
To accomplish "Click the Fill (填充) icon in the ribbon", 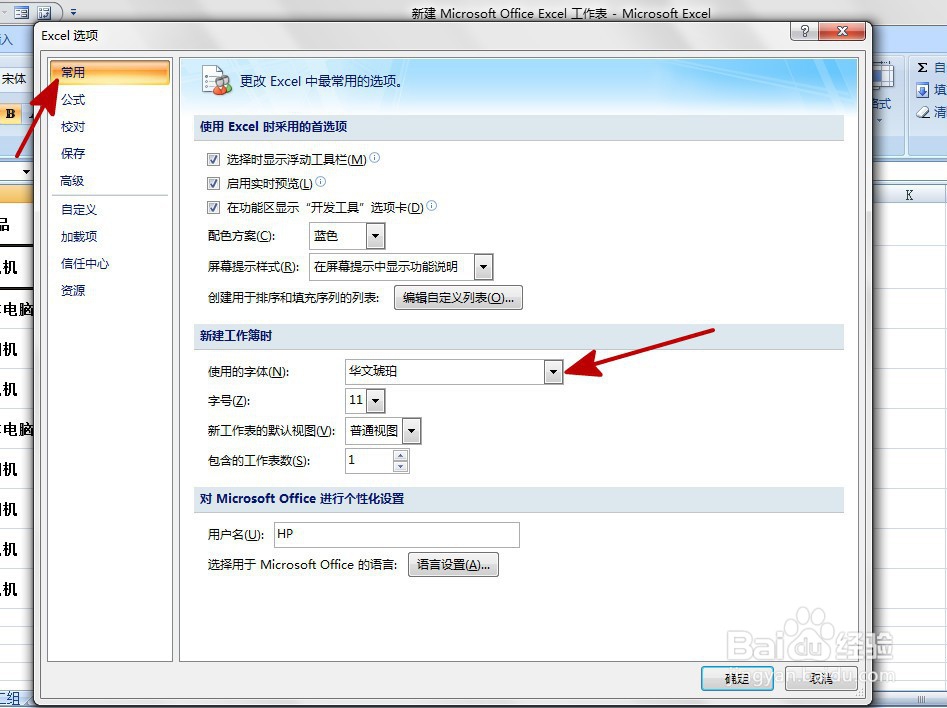I will (923, 89).
